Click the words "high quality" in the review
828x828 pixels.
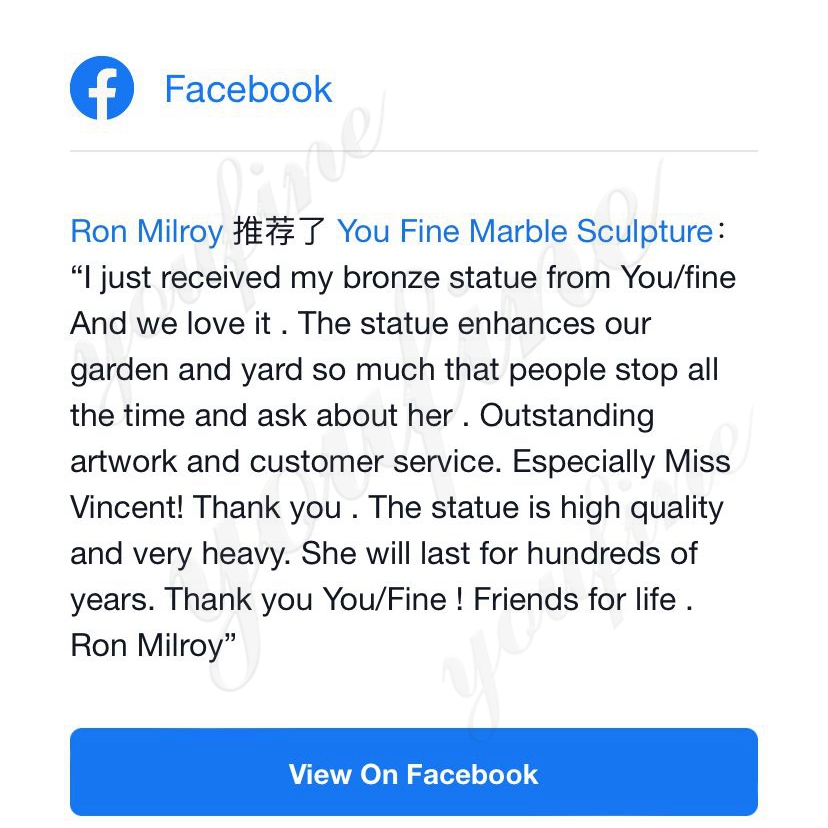coord(642,509)
